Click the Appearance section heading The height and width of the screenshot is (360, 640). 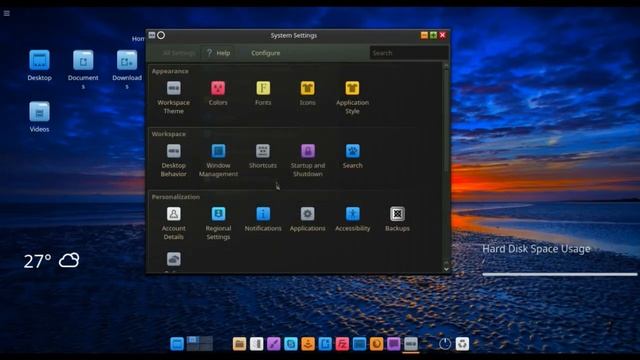(x=170, y=71)
